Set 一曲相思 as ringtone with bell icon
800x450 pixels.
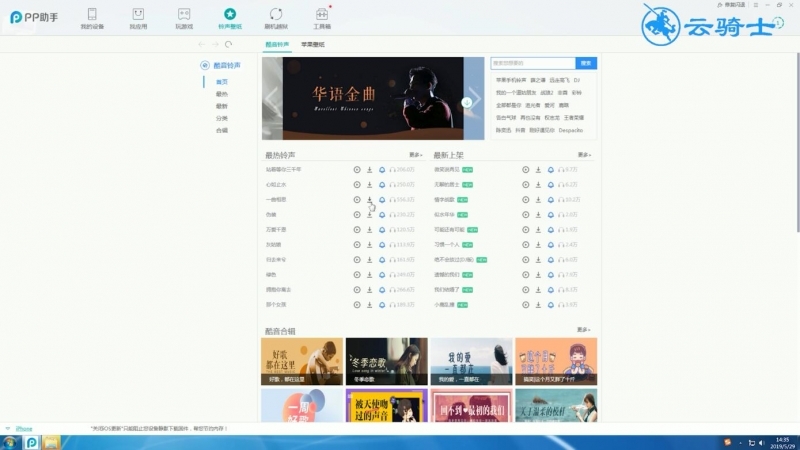pyautogui.click(x=382, y=199)
